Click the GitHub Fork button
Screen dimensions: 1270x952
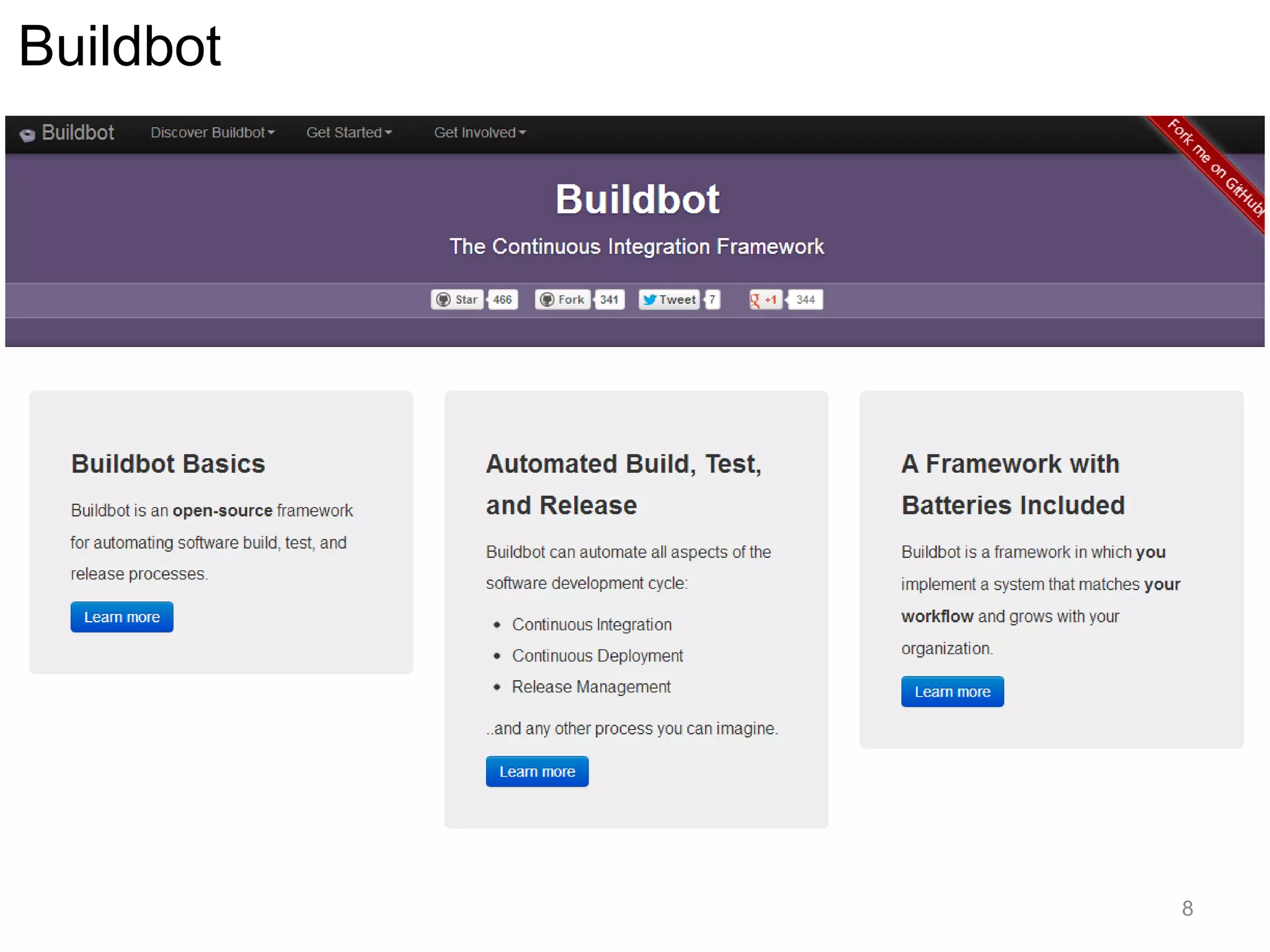pyautogui.click(x=562, y=299)
